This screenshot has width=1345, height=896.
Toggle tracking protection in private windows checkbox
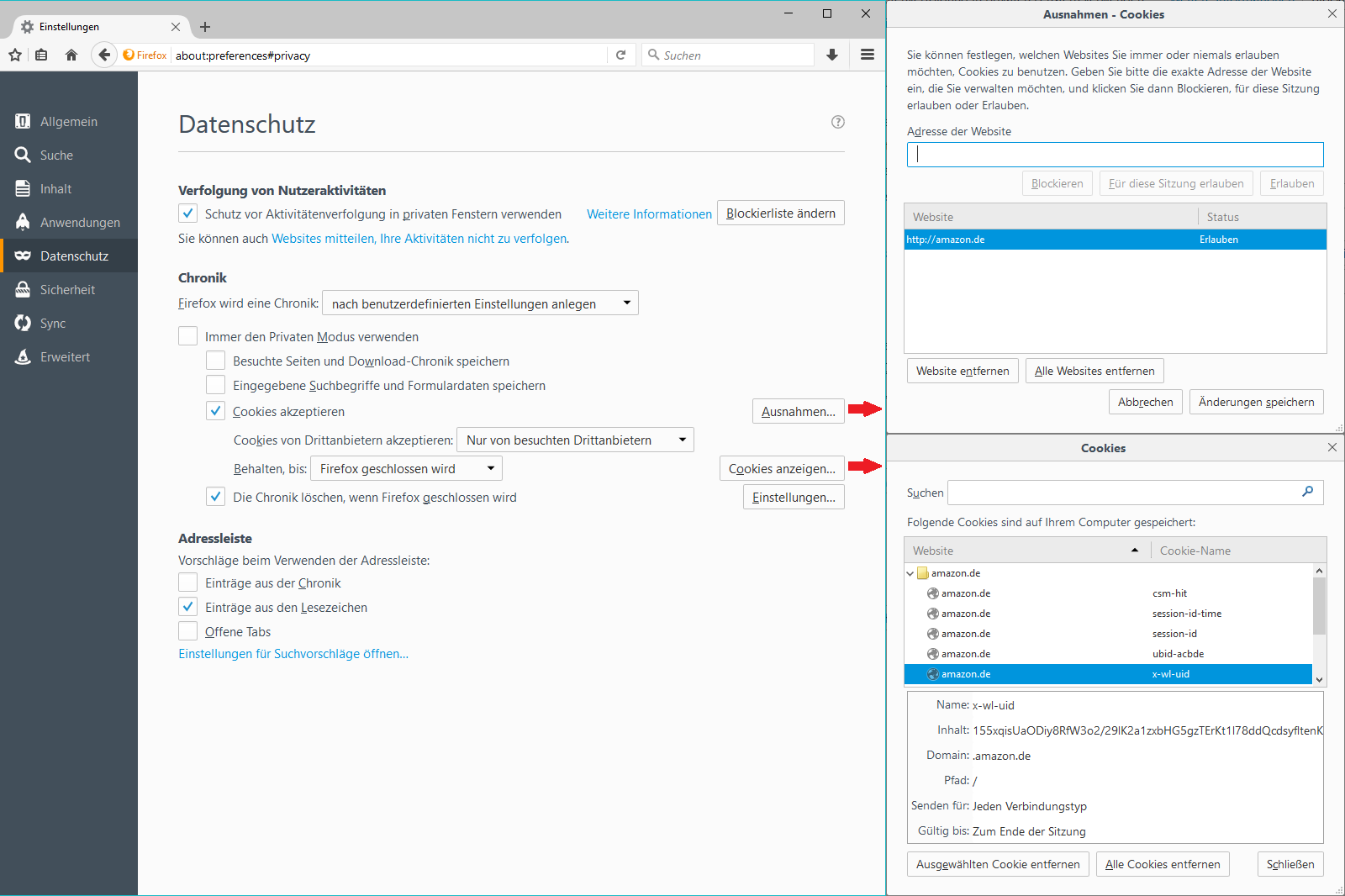[x=187, y=213]
